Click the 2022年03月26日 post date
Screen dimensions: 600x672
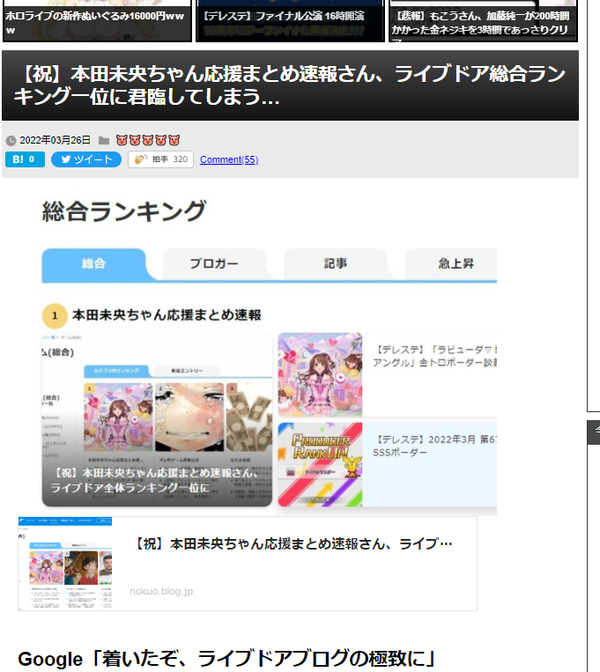coord(55,141)
